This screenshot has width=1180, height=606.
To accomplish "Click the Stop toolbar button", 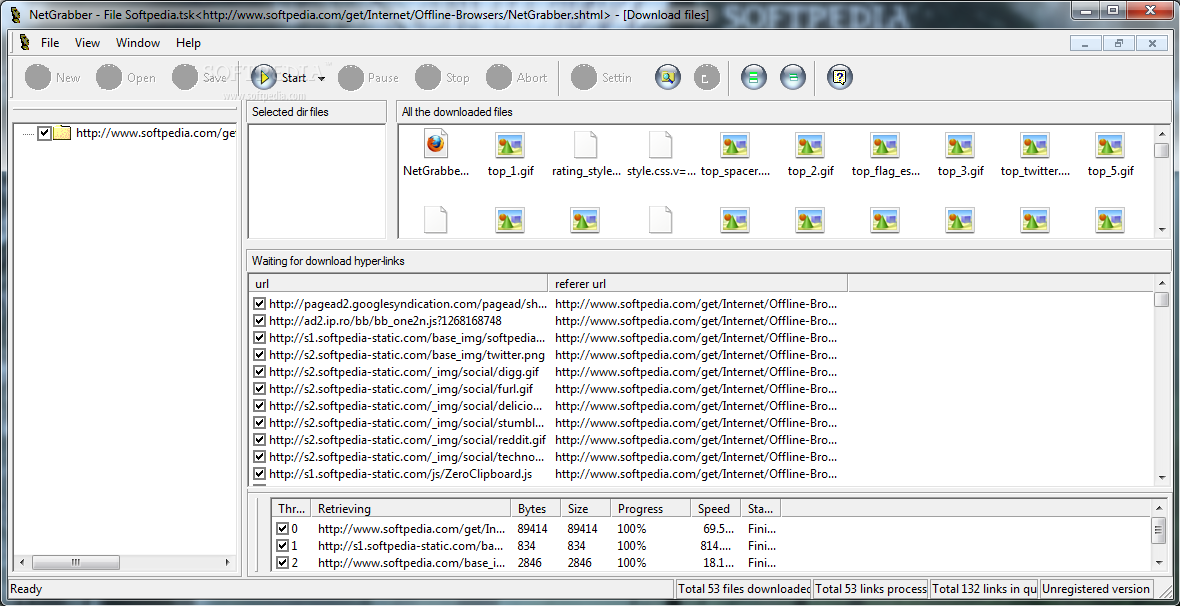I will 442,78.
